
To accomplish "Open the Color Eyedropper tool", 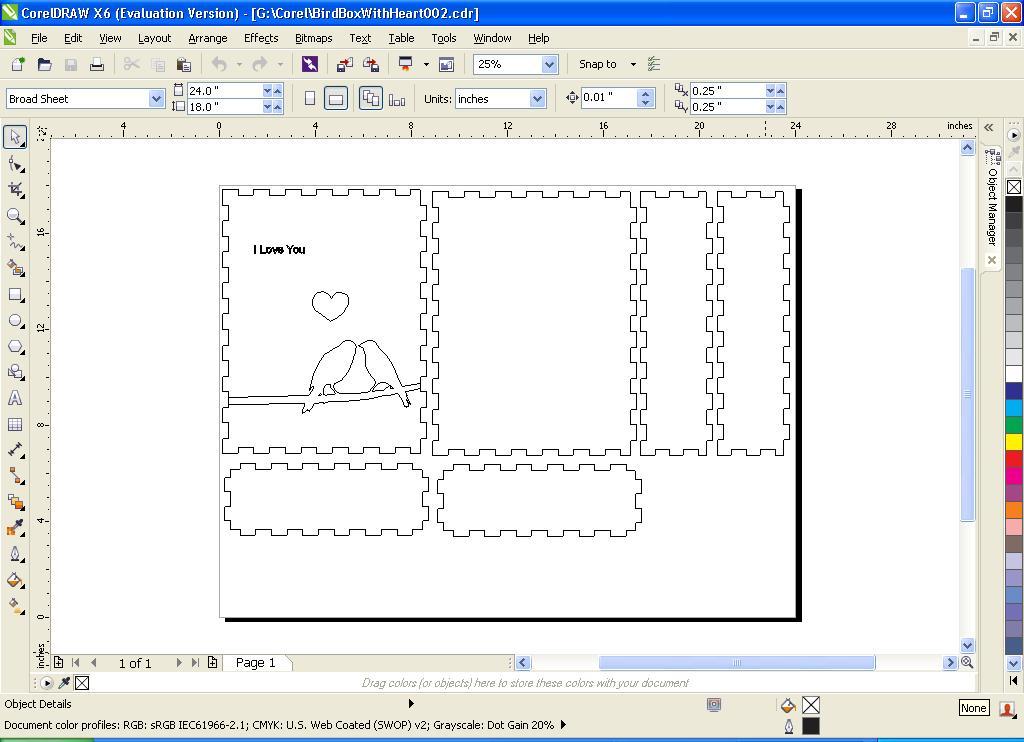I will tap(14, 528).
